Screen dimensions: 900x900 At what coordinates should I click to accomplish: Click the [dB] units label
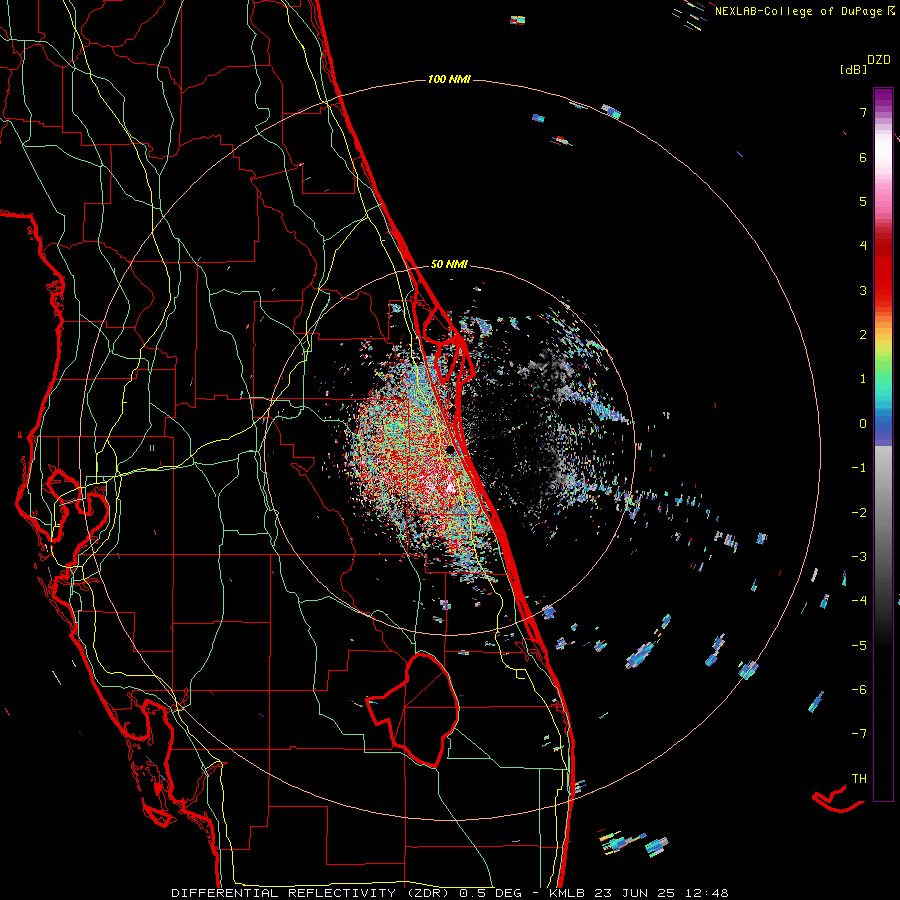pos(853,69)
